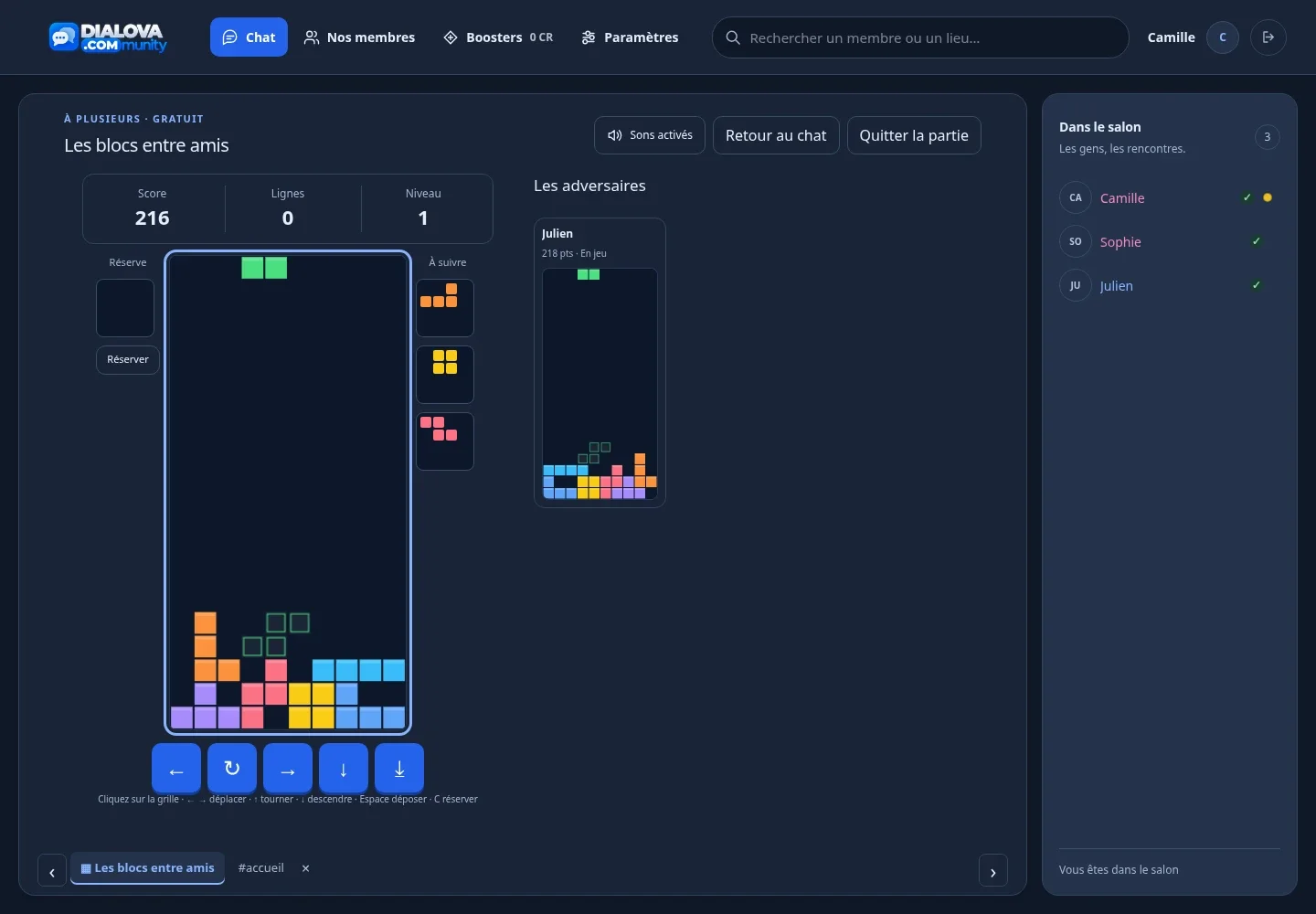This screenshot has width=1316, height=914.
Task: Click the Dialova community logo
Action: click(x=108, y=37)
